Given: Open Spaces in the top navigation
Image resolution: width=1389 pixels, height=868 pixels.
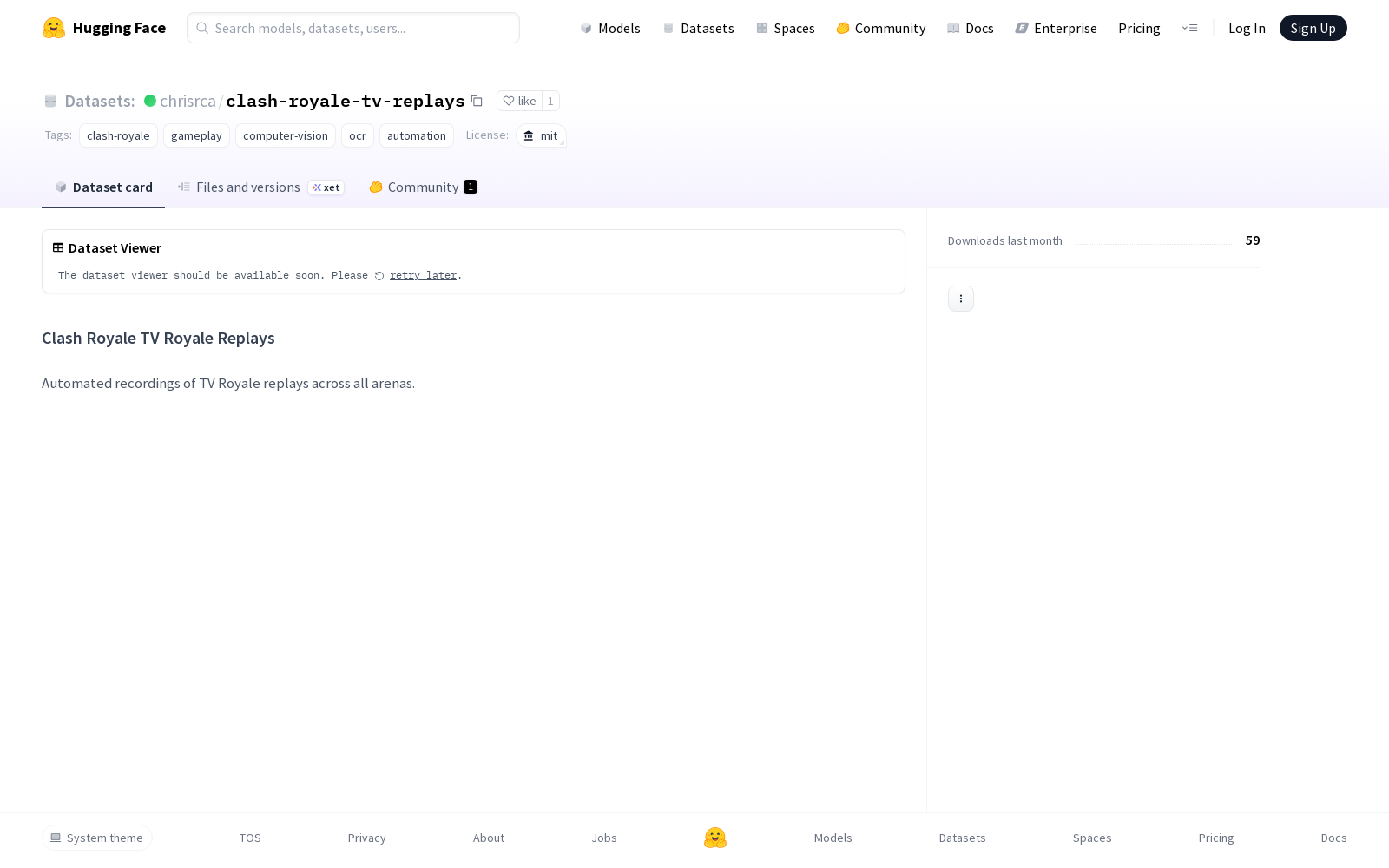Looking at the screenshot, I should click(785, 28).
